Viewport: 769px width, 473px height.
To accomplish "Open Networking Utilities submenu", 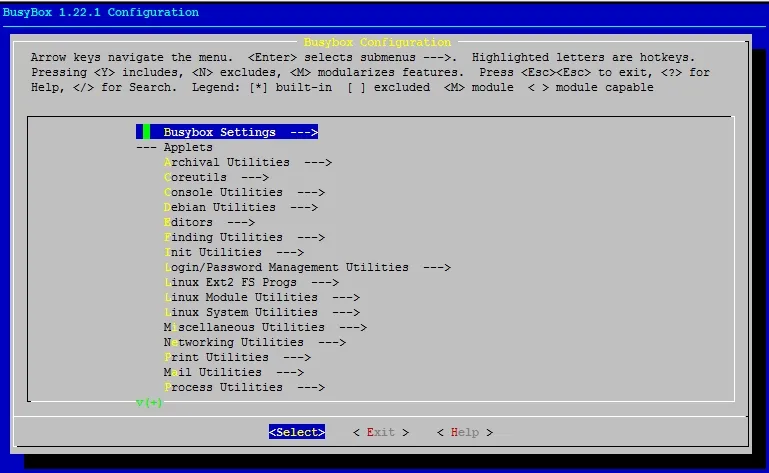I will point(255,342).
